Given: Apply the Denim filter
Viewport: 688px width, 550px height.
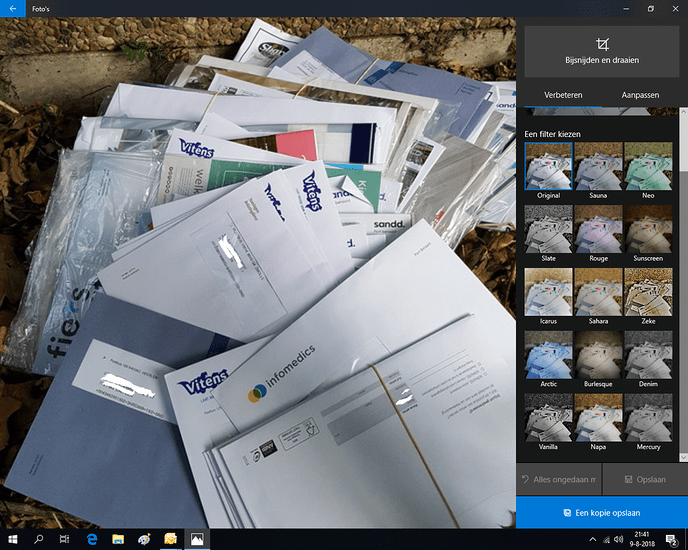Looking at the screenshot, I should [x=648, y=355].
